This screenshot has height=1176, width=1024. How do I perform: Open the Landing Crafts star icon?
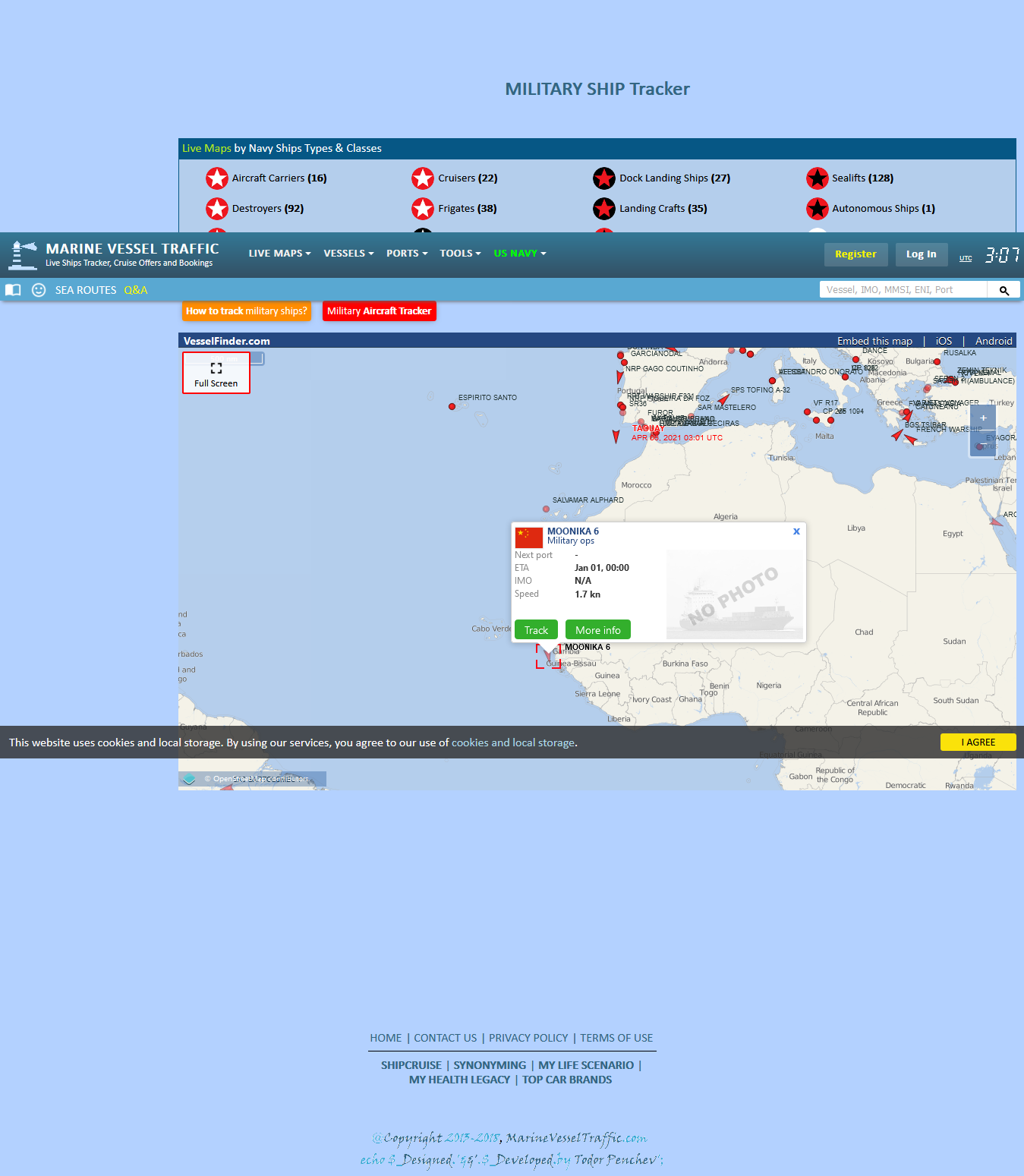tap(604, 209)
